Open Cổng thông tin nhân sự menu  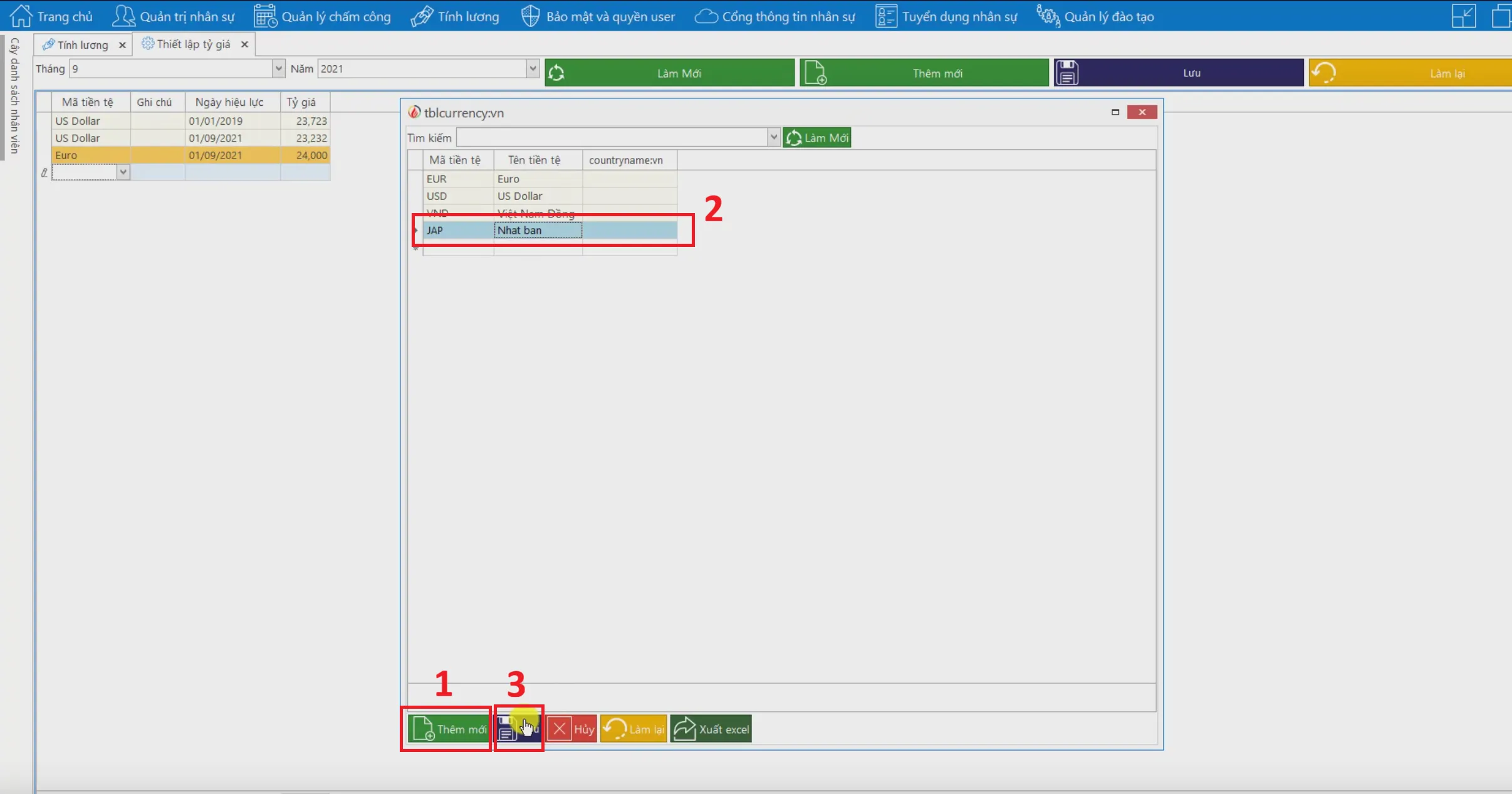[775, 16]
